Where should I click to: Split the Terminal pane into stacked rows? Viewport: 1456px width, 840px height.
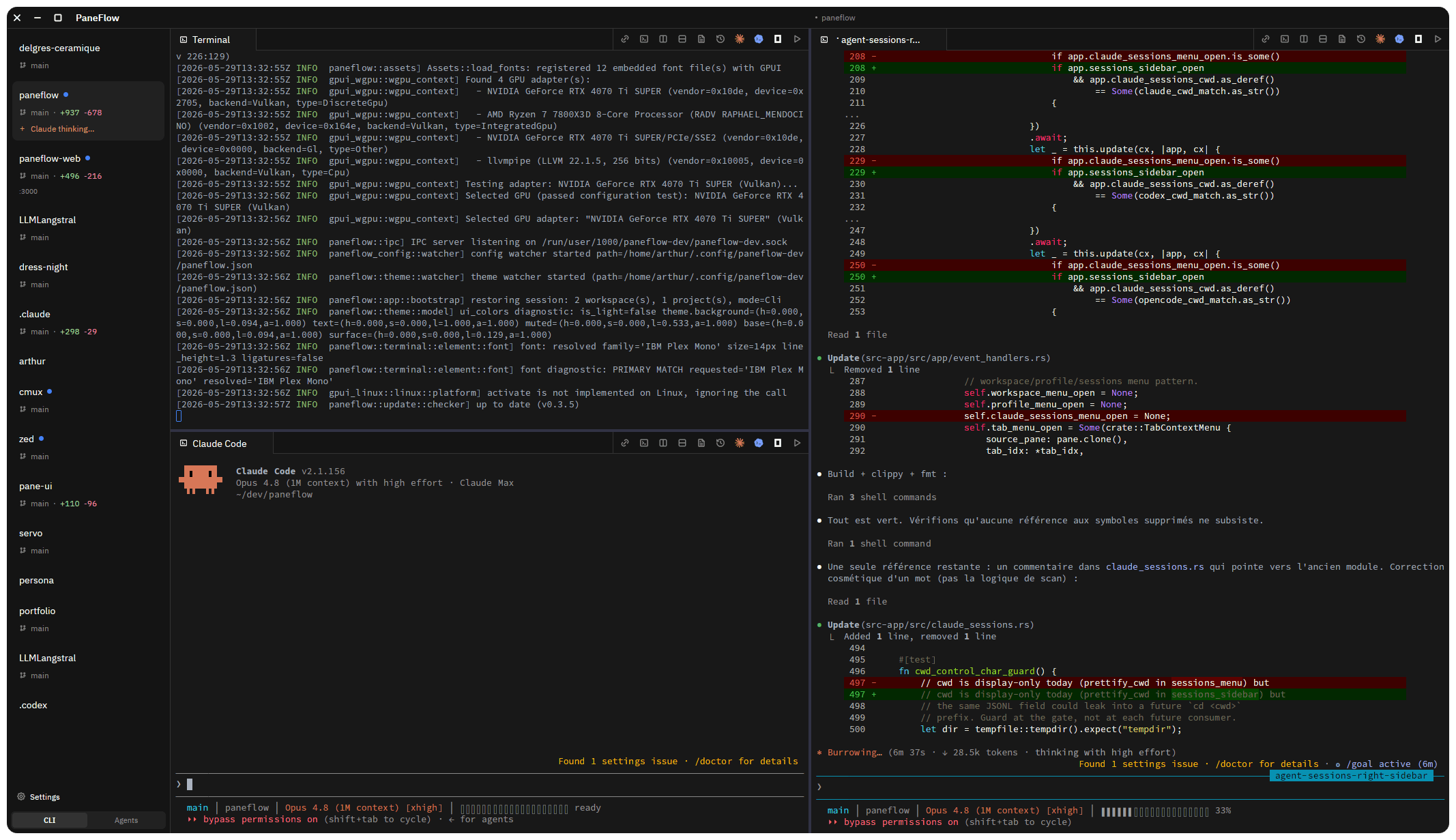[x=682, y=40]
